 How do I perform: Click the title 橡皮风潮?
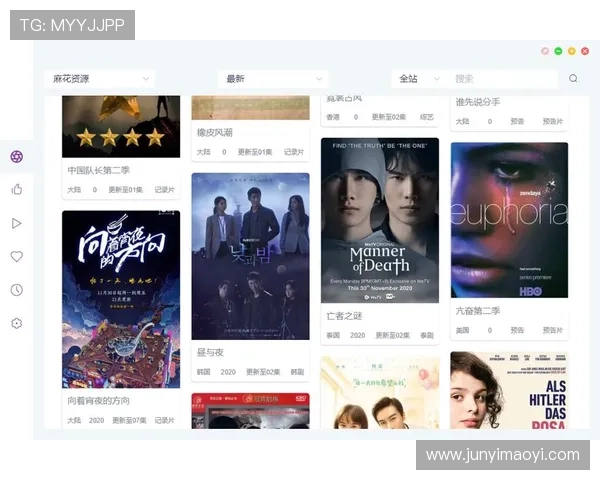214,133
